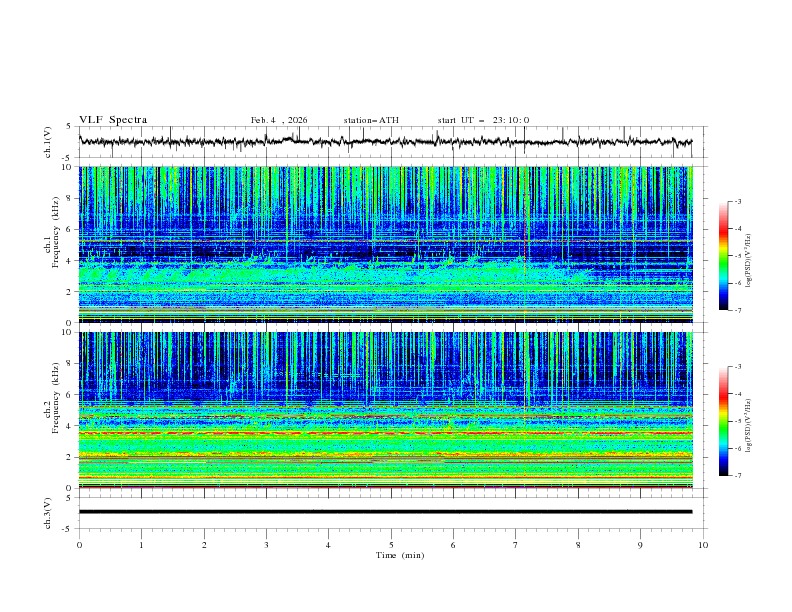Viewport: 792px width, 612px height.
Task: Click the lower colorbar "log(PSD)(V²/Hz)" label
Action: click(748, 426)
